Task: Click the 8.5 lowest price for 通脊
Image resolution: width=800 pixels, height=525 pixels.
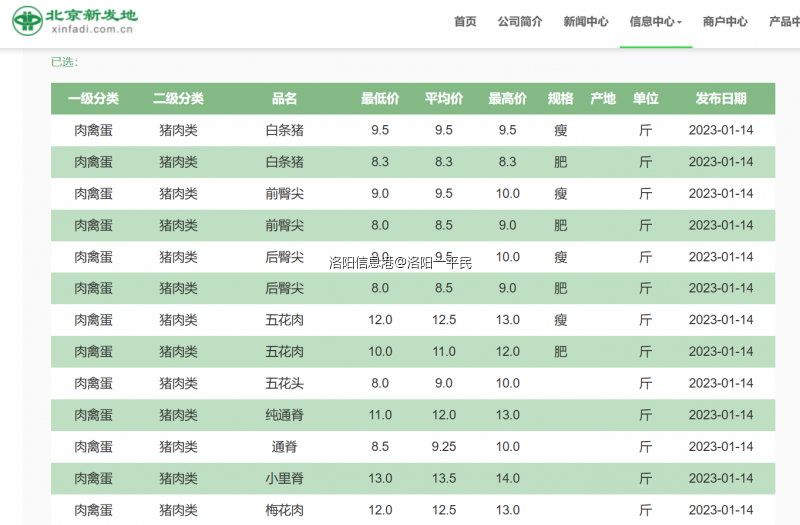Action: point(380,447)
